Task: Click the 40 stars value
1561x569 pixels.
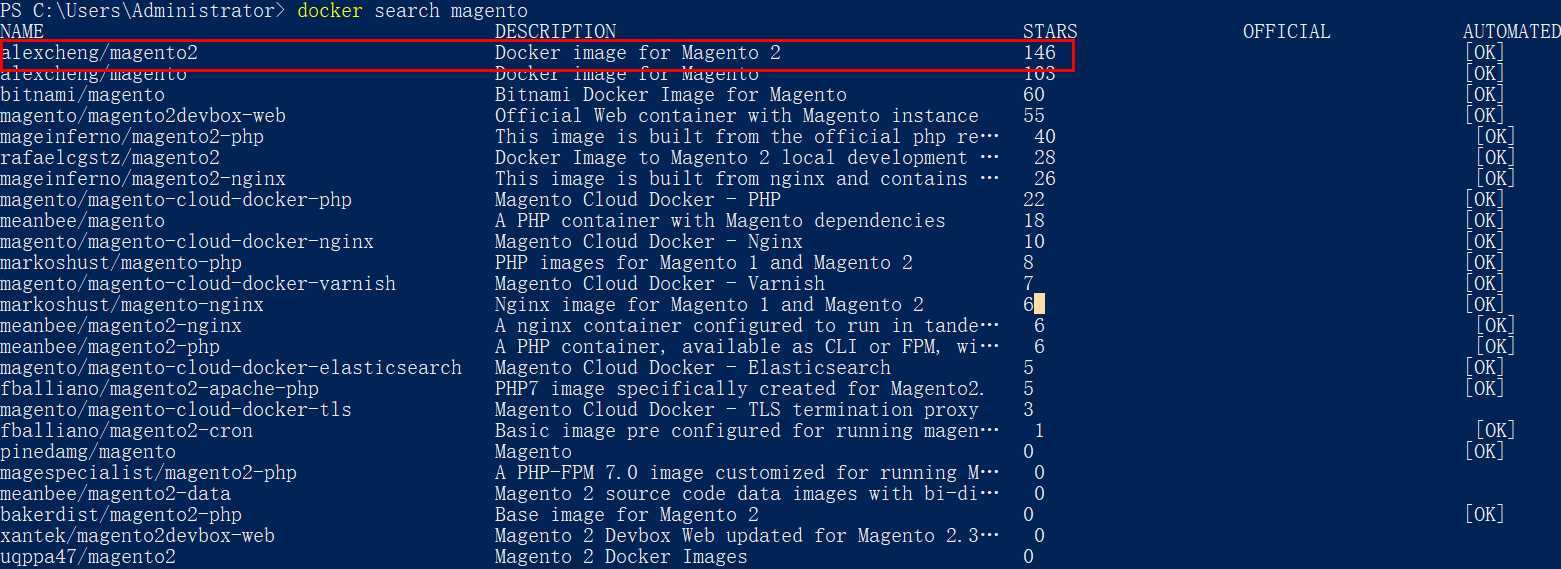Action: tap(1045, 137)
